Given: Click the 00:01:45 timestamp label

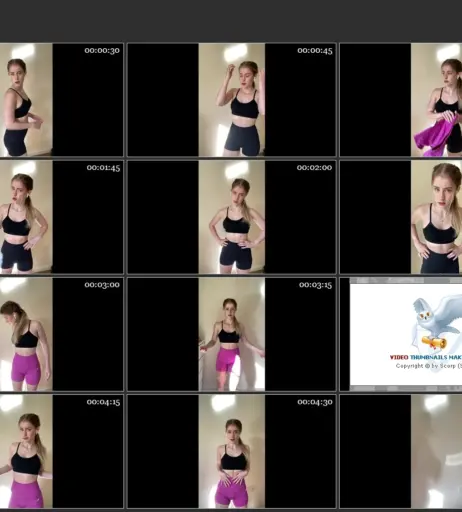Looking at the screenshot, I should coord(103,168).
